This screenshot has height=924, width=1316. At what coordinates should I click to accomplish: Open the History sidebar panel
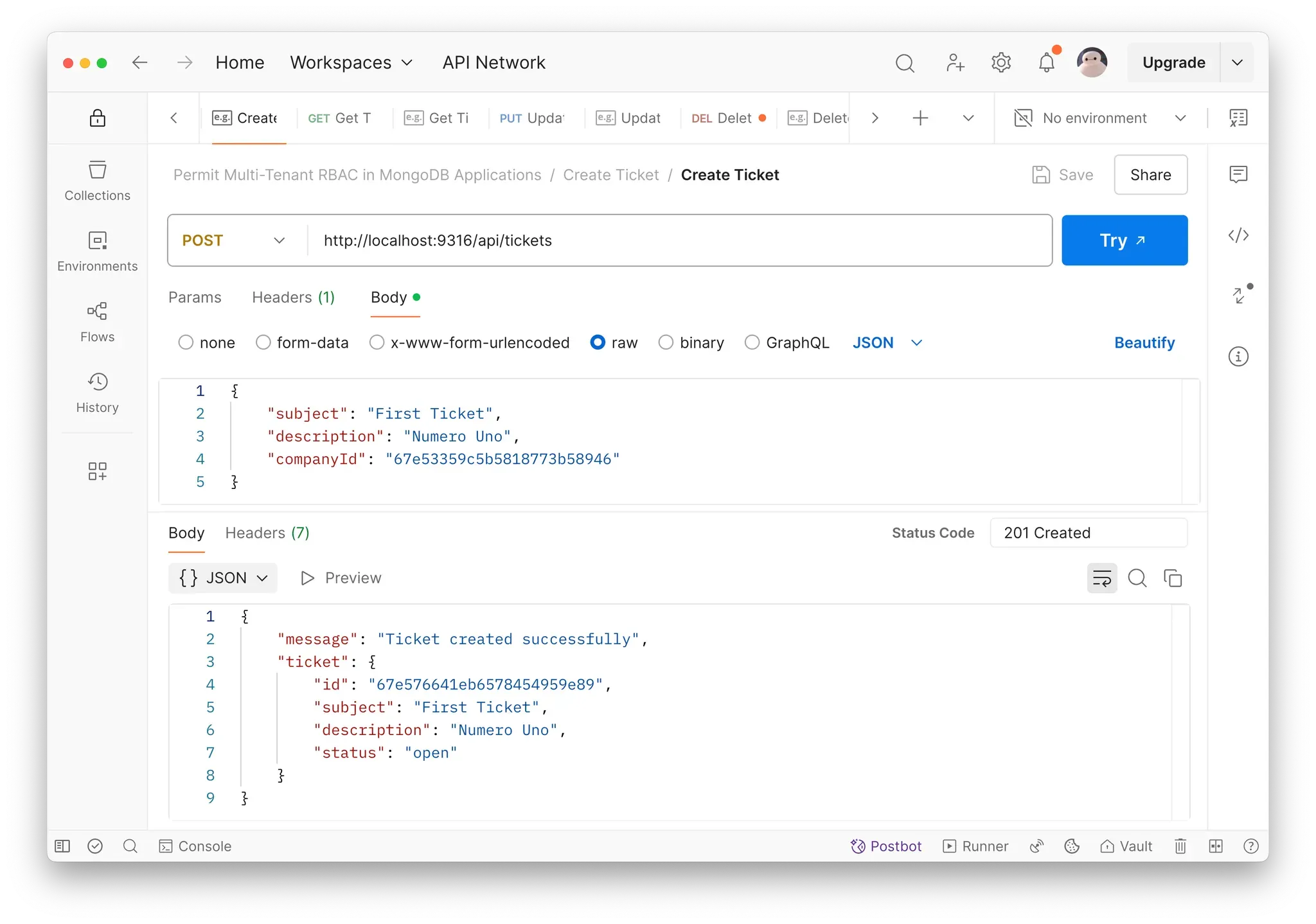click(x=97, y=393)
